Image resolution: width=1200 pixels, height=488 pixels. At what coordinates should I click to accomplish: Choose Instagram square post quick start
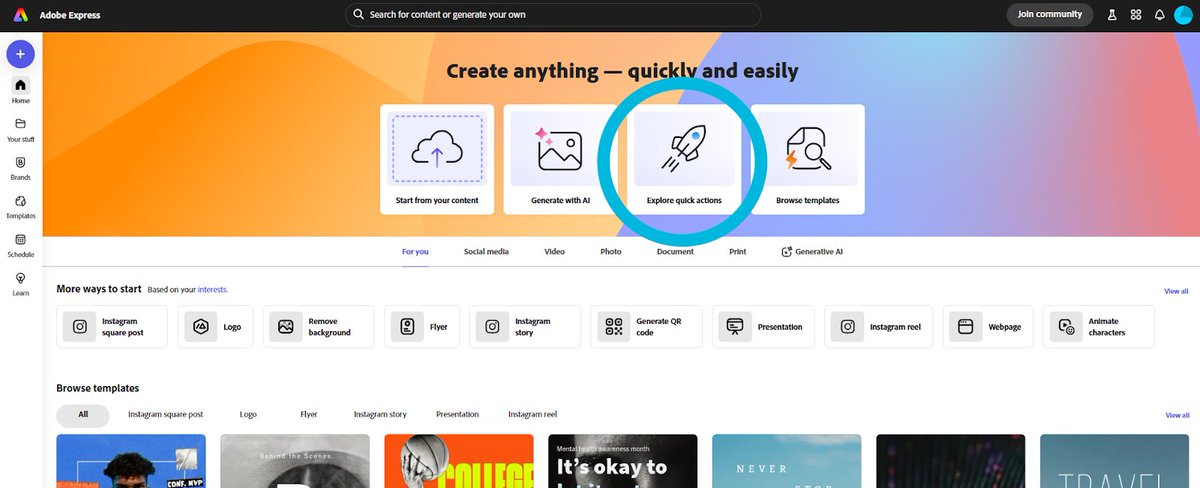(113, 327)
